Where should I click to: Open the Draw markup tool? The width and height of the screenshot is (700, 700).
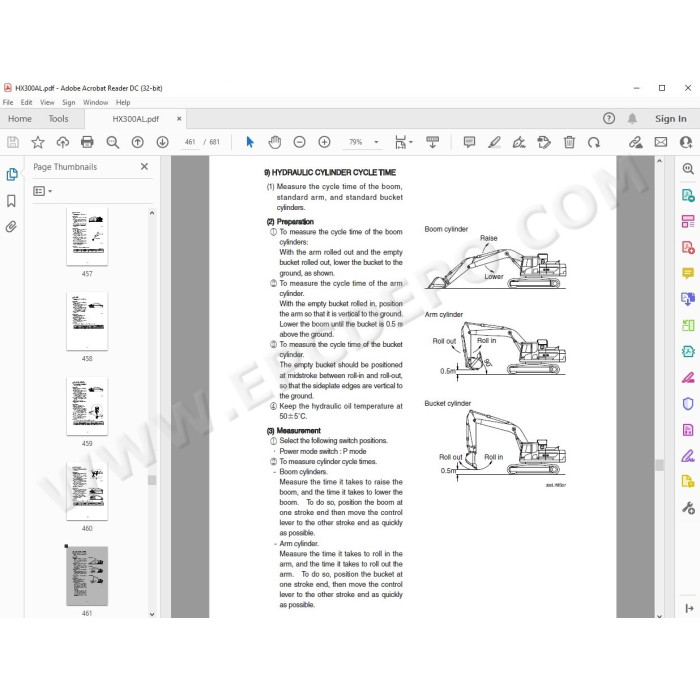[x=519, y=142]
